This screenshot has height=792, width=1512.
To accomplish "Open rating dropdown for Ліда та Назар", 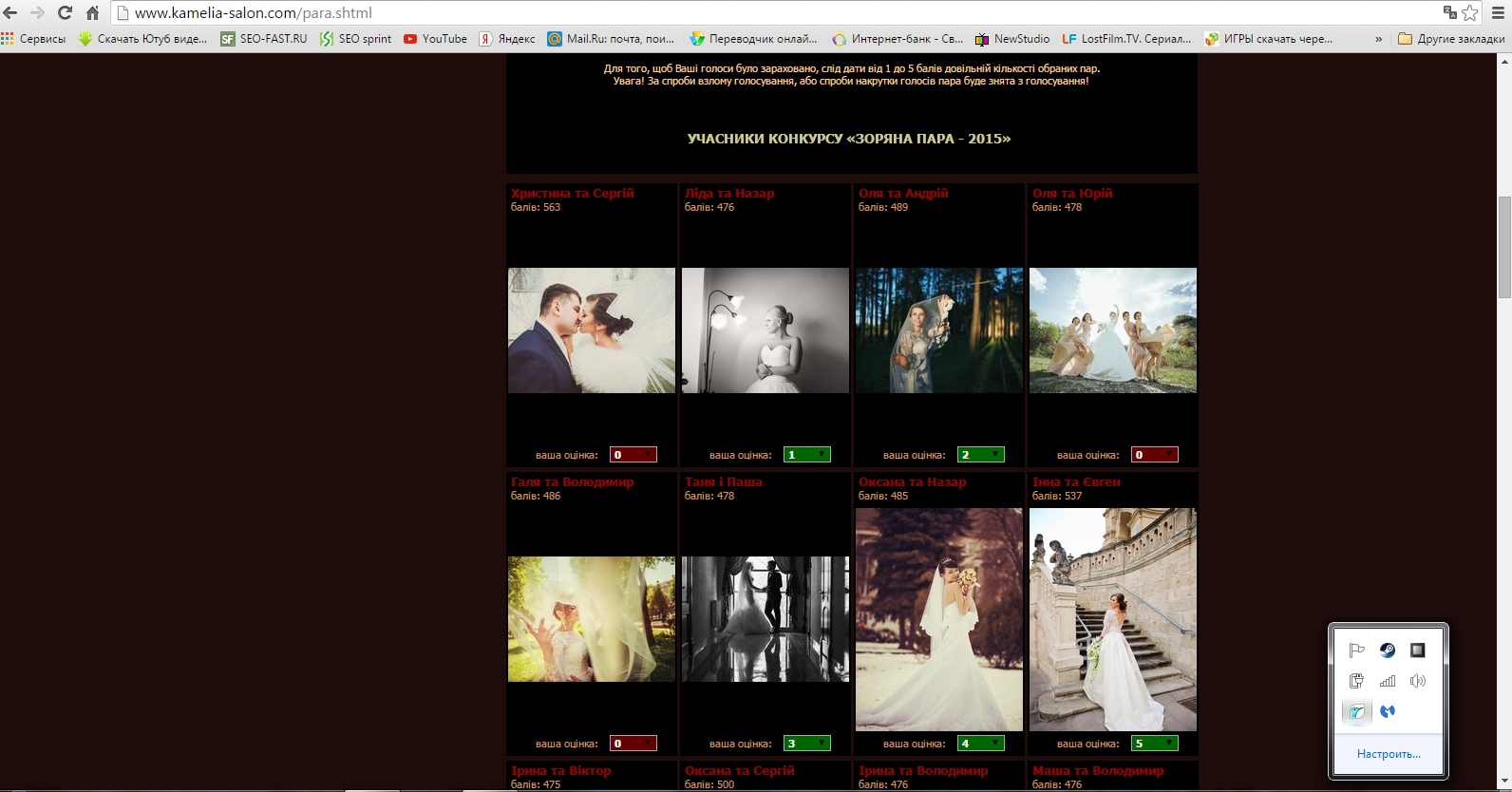I will [x=806, y=455].
